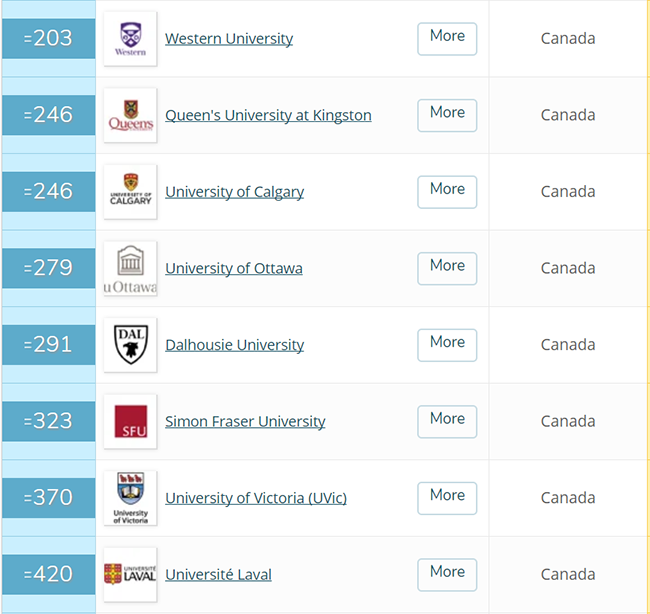
Task: Open the University of Calgary link
Action: (234, 192)
